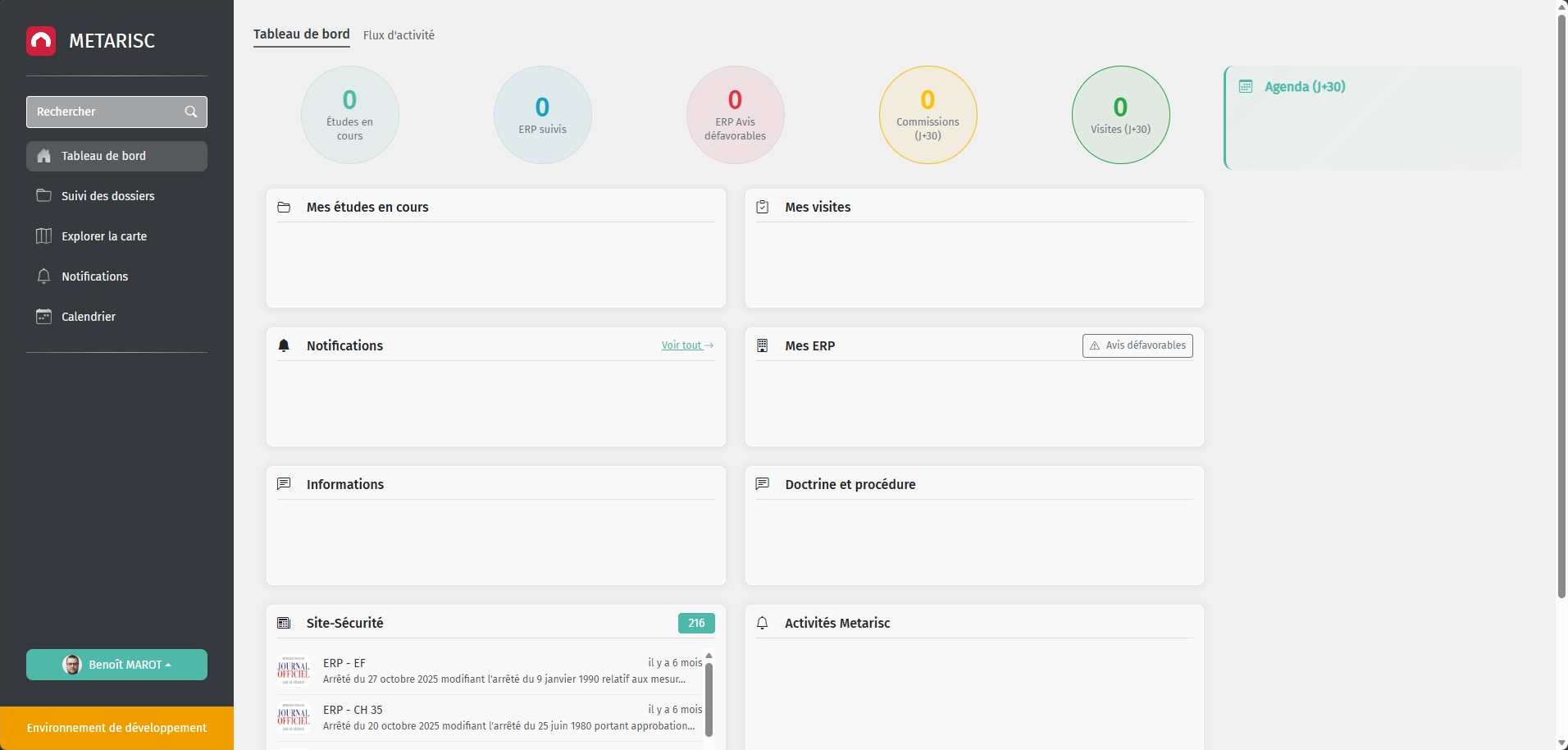Click the ERP Avis défavorables counter circle
The image size is (1568, 750).
click(x=736, y=115)
